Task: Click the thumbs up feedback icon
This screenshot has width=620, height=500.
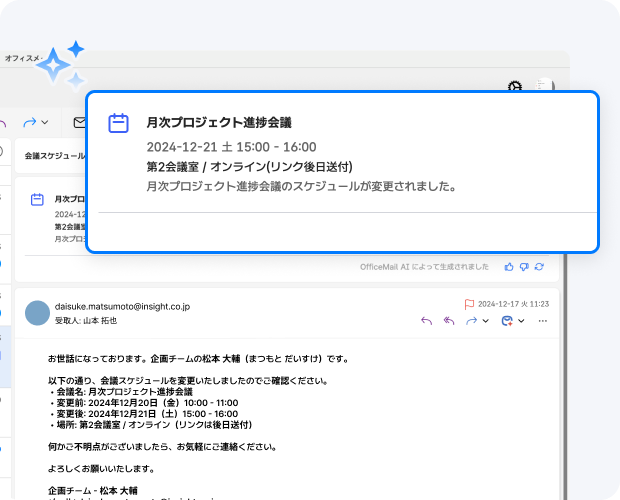Action: tap(509, 267)
